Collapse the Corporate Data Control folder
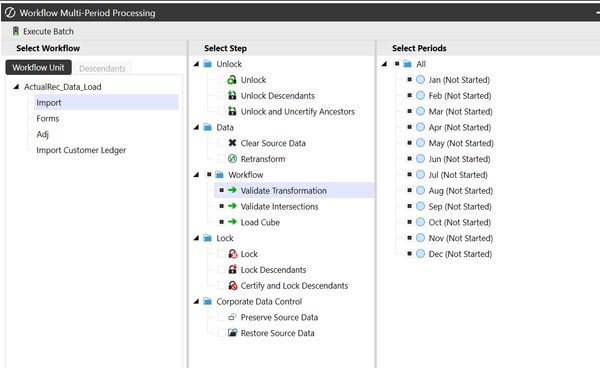Screen dimensions: 600x368 pyautogui.click(x=196, y=301)
